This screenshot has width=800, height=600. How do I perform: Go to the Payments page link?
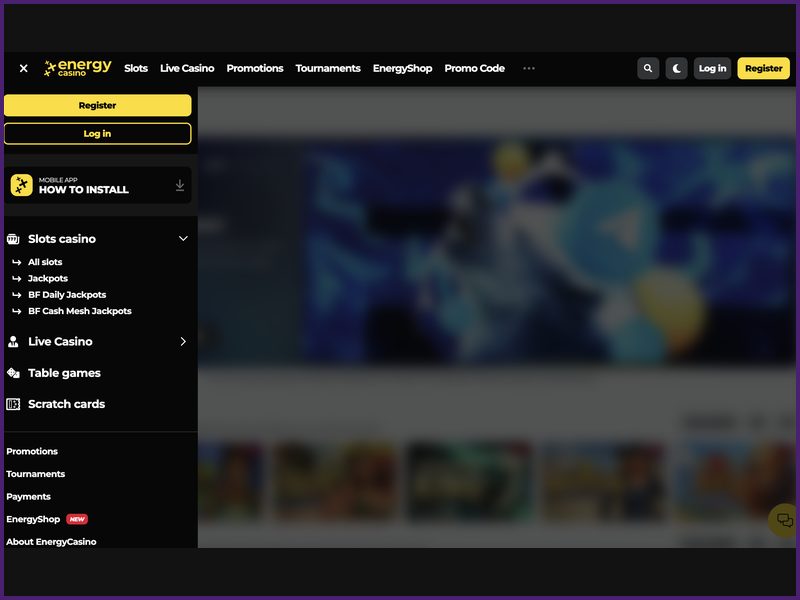[29, 496]
